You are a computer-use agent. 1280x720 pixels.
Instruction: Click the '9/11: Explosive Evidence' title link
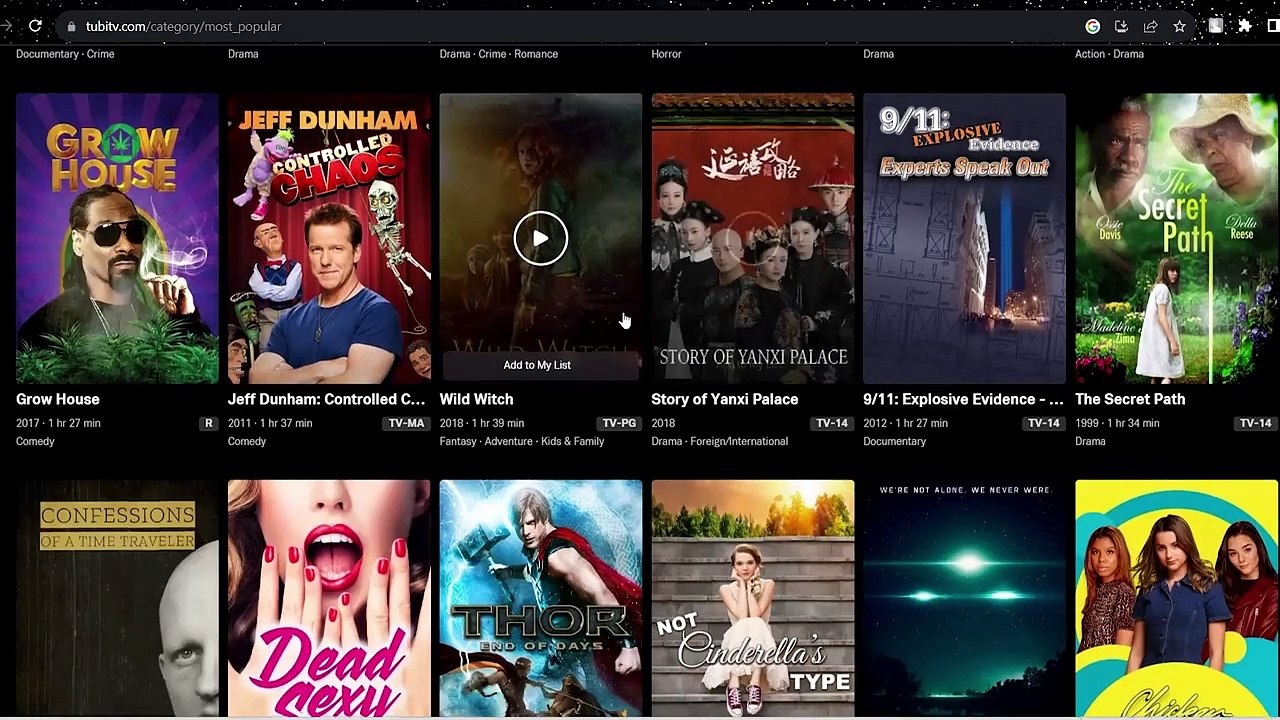[963, 399]
